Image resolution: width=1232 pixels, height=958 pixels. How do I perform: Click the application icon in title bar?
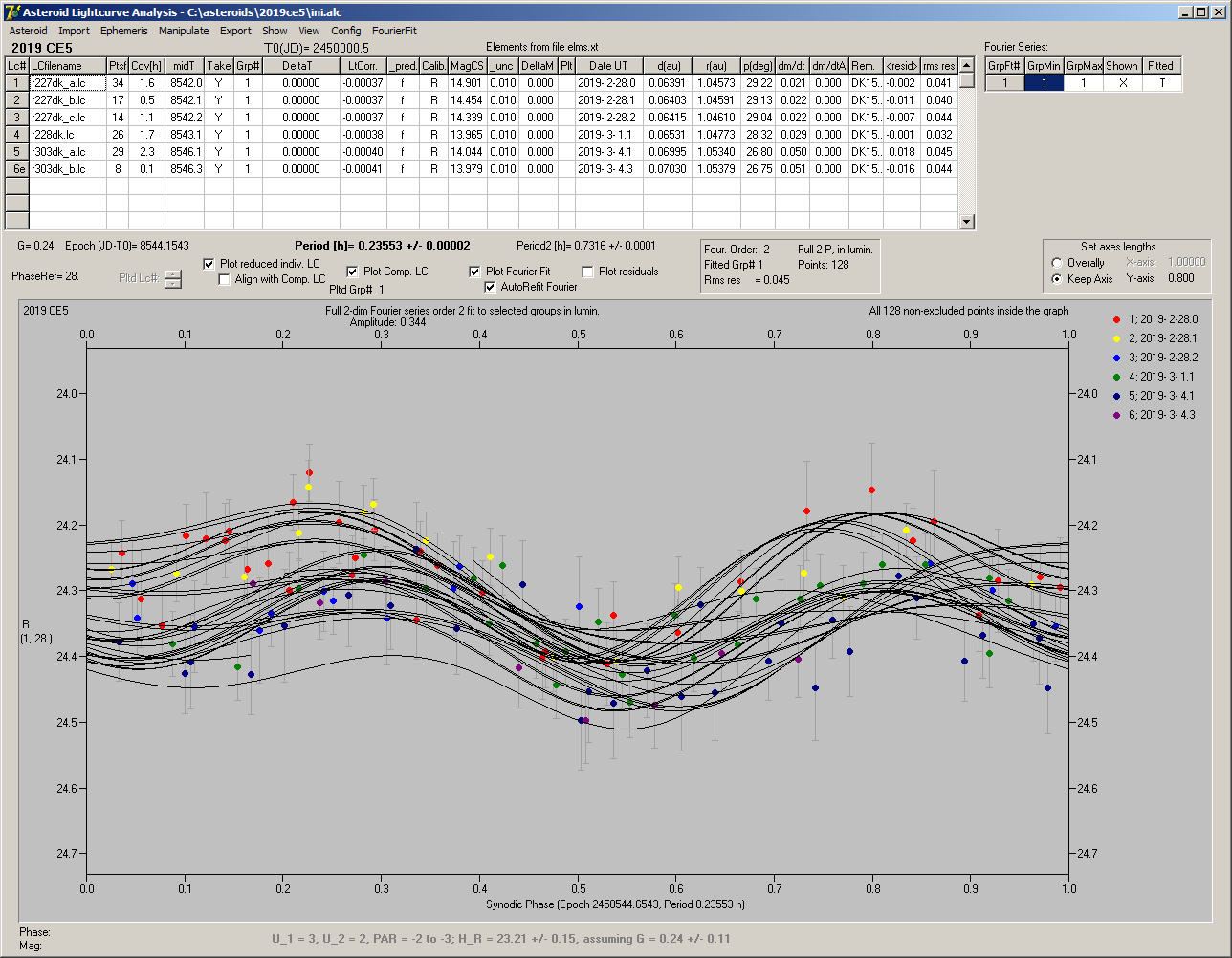click(x=12, y=11)
